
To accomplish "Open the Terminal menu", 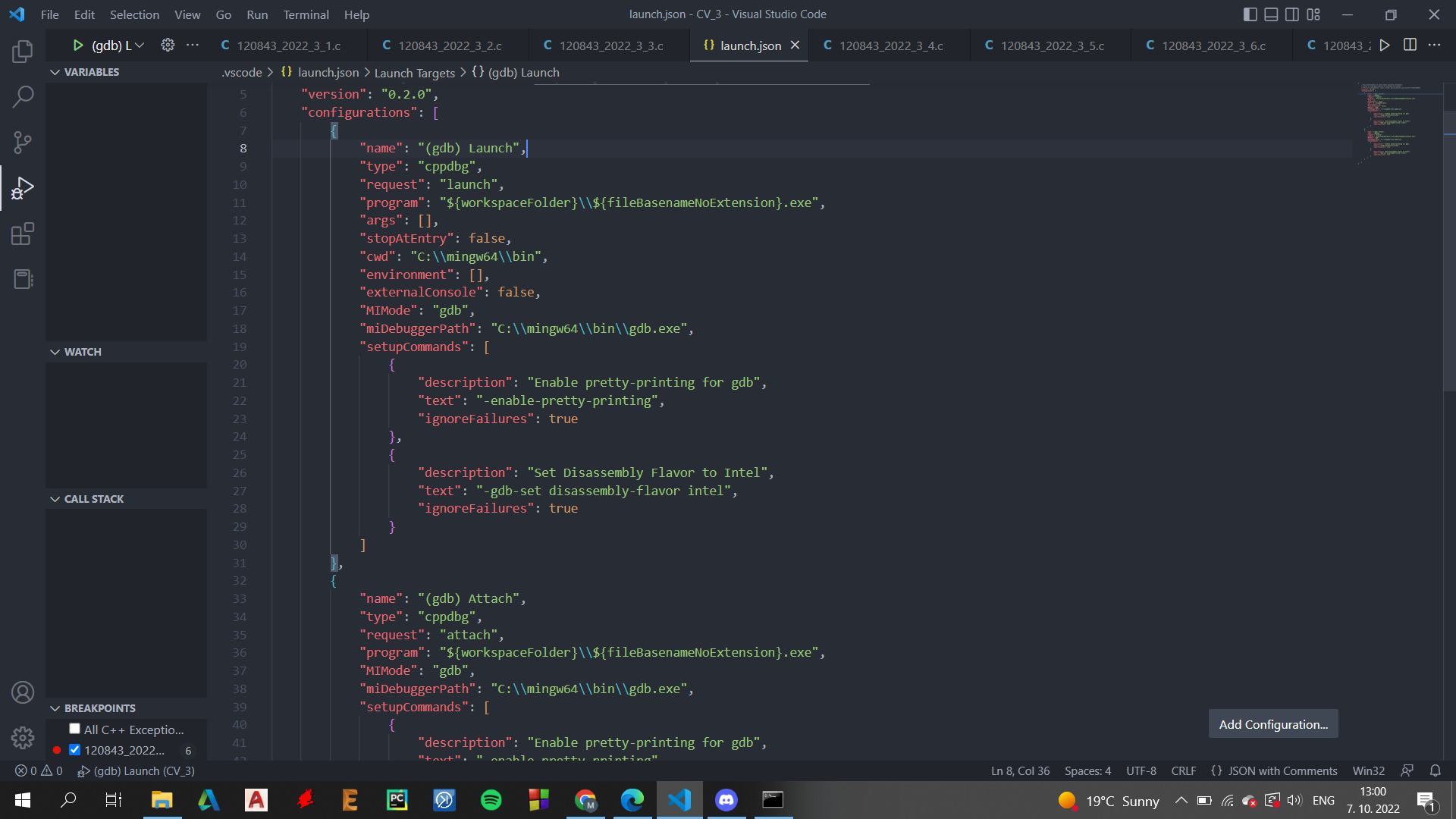I will click(306, 14).
